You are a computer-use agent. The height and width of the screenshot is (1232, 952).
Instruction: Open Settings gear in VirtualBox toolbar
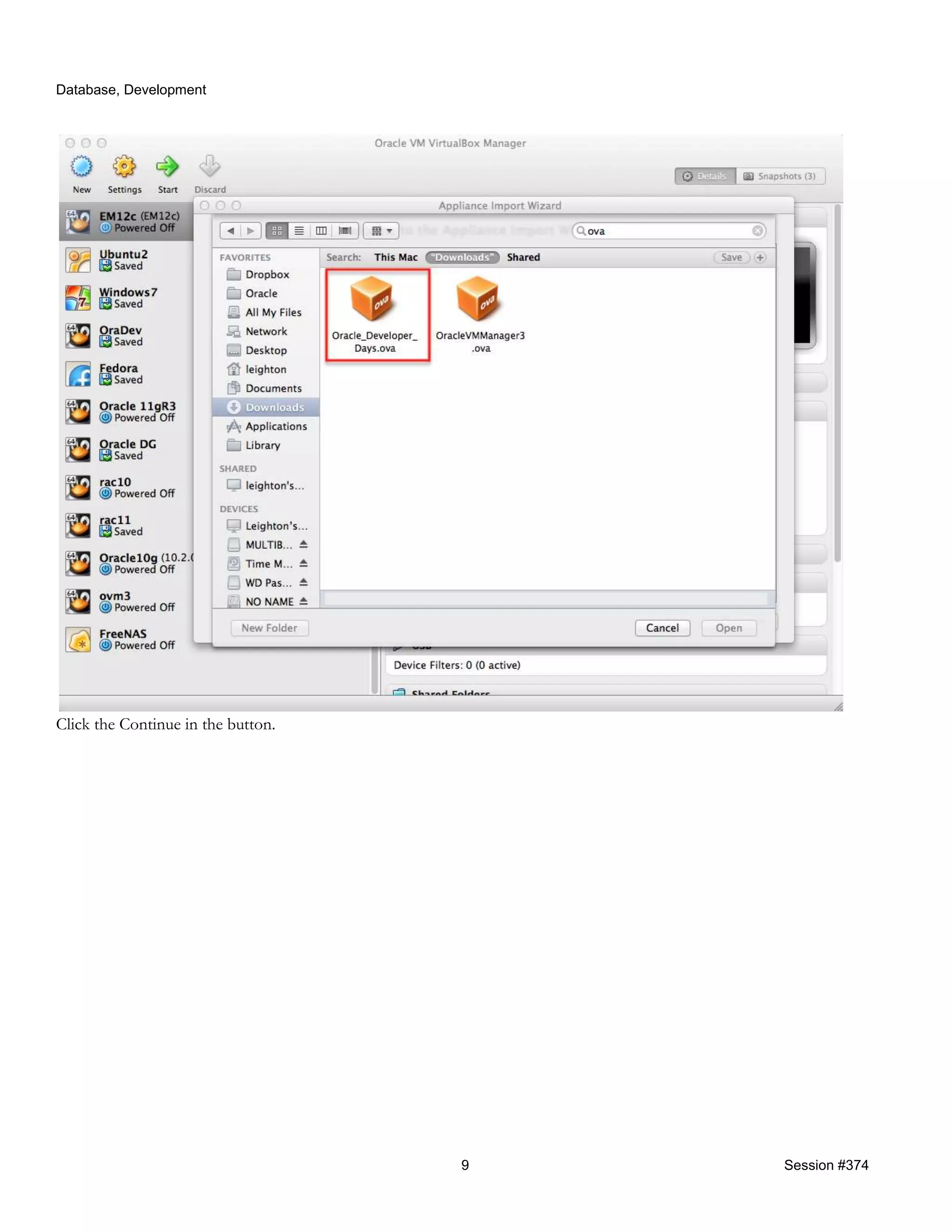click(x=124, y=166)
